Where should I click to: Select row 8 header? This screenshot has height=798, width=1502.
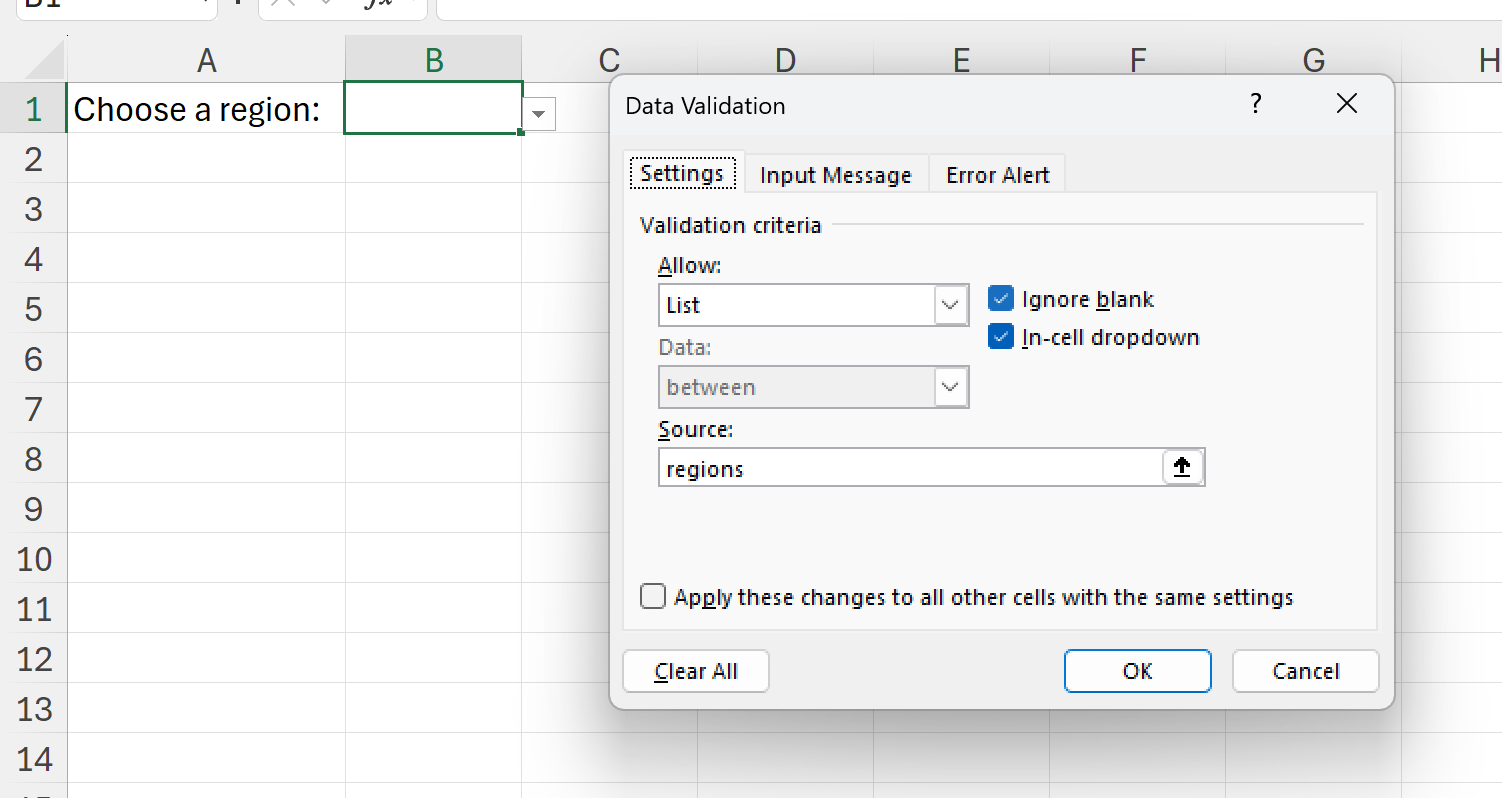(34, 459)
